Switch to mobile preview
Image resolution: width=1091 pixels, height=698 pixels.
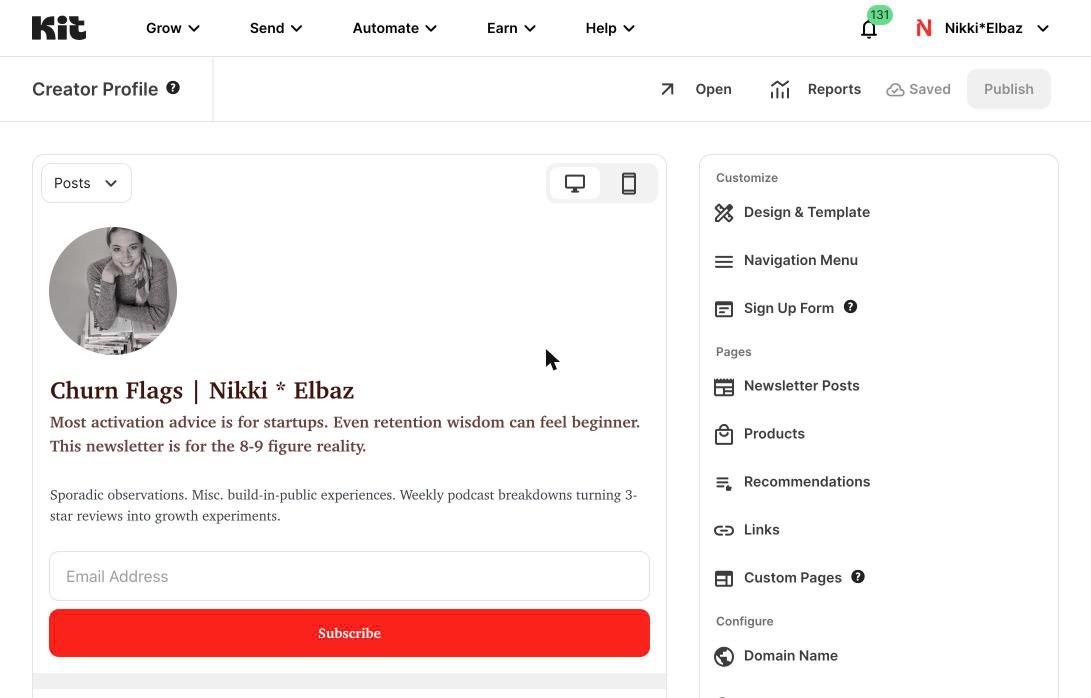coord(628,184)
